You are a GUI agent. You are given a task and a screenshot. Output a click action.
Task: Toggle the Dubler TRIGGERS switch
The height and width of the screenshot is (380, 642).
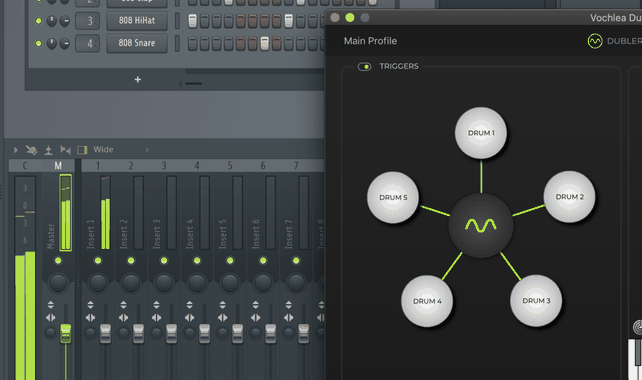pos(364,66)
